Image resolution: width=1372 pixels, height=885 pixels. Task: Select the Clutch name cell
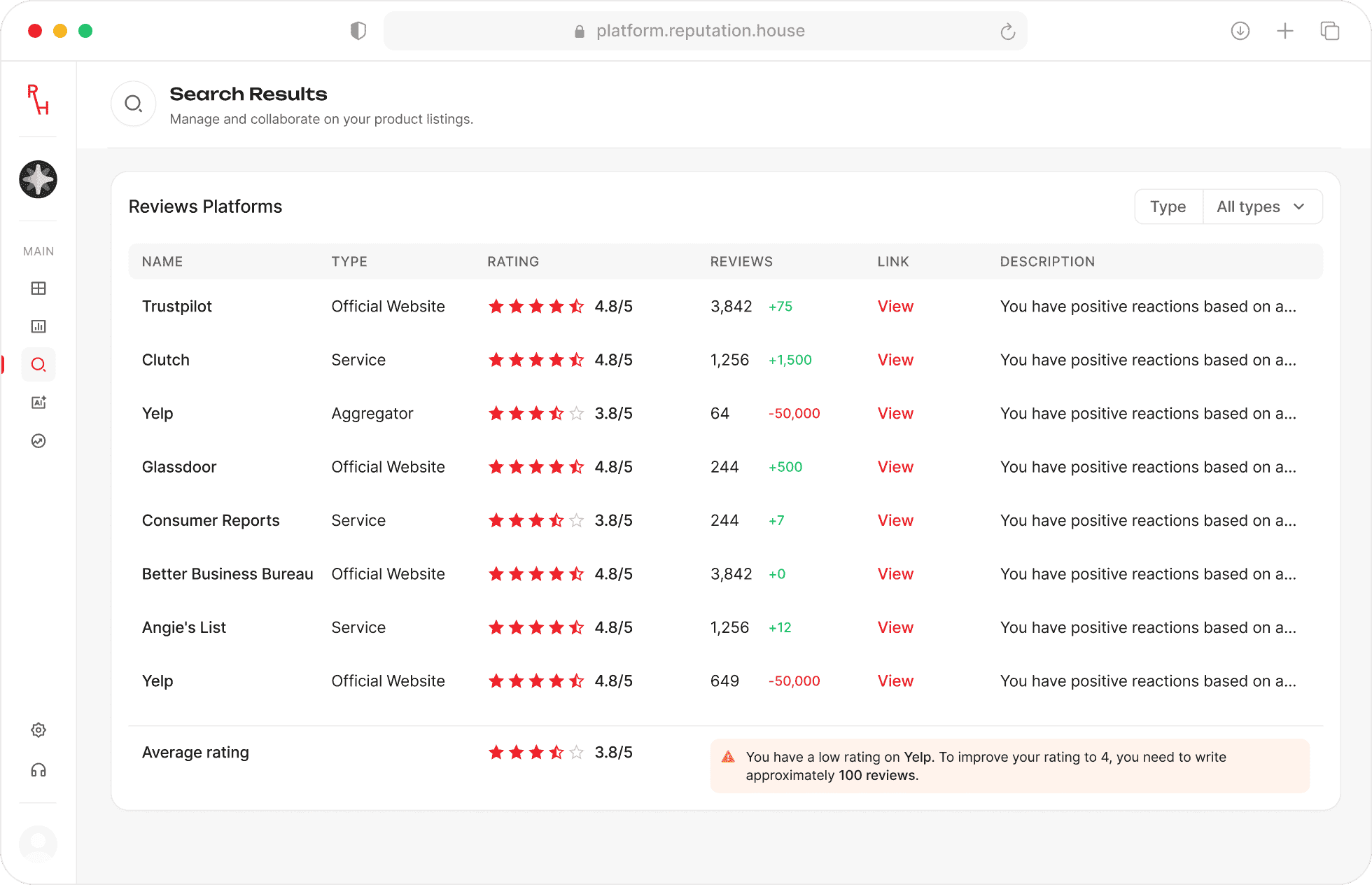pyautogui.click(x=166, y=360)
